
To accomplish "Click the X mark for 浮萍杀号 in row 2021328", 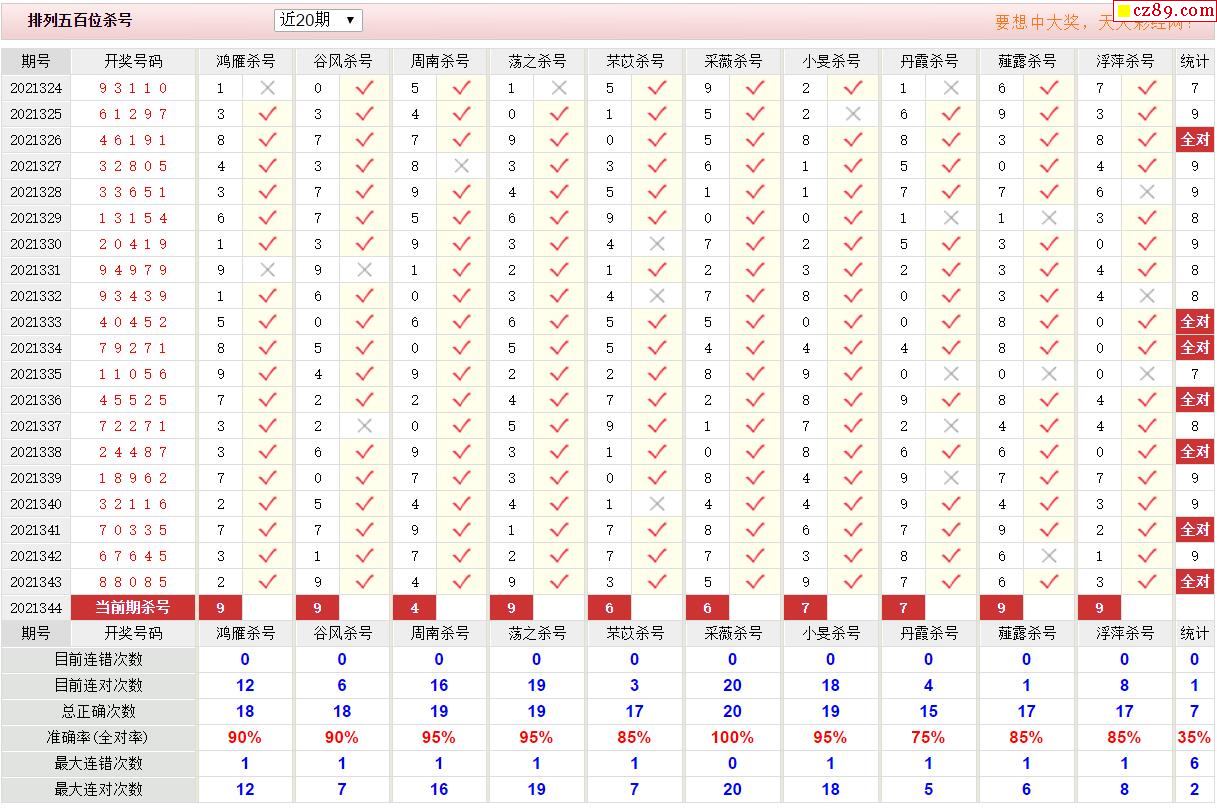I will tap(1147, 192).
